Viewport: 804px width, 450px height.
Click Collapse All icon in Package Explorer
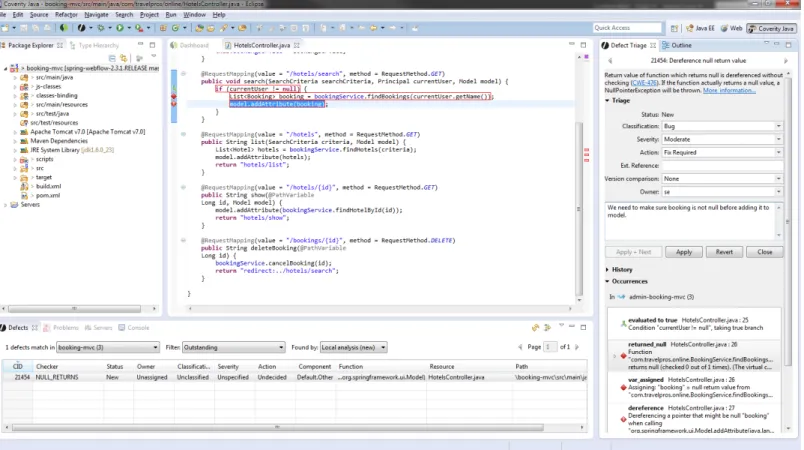[112, 58]
